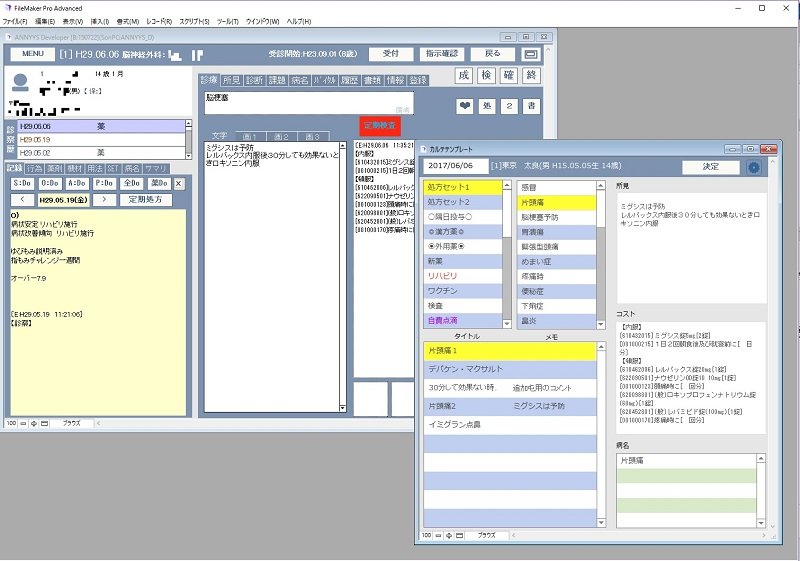Switch to the サマリ tab
The height and width of the screenshot is (561, 800).
(156, 168)
